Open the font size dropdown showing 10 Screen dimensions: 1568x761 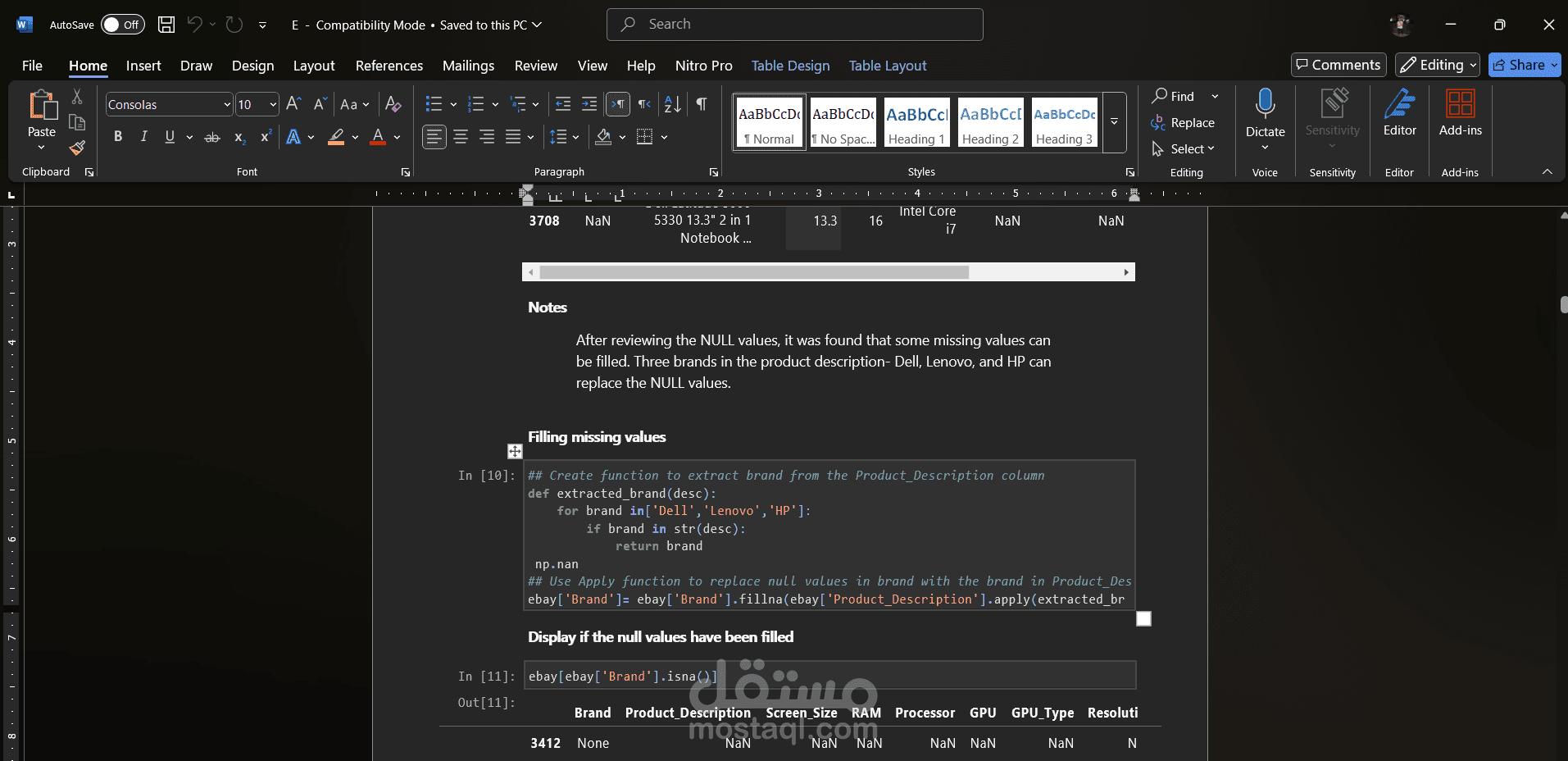point(273,104)
